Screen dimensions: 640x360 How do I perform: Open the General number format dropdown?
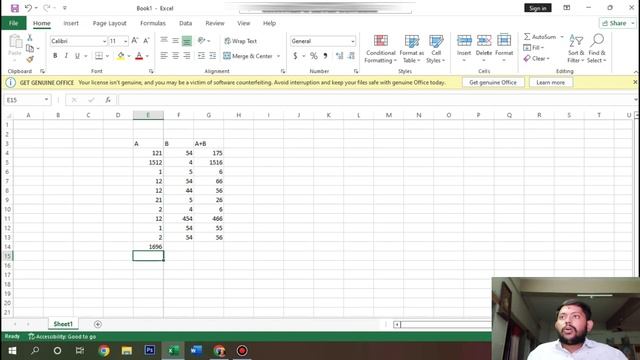coord(353,41)
